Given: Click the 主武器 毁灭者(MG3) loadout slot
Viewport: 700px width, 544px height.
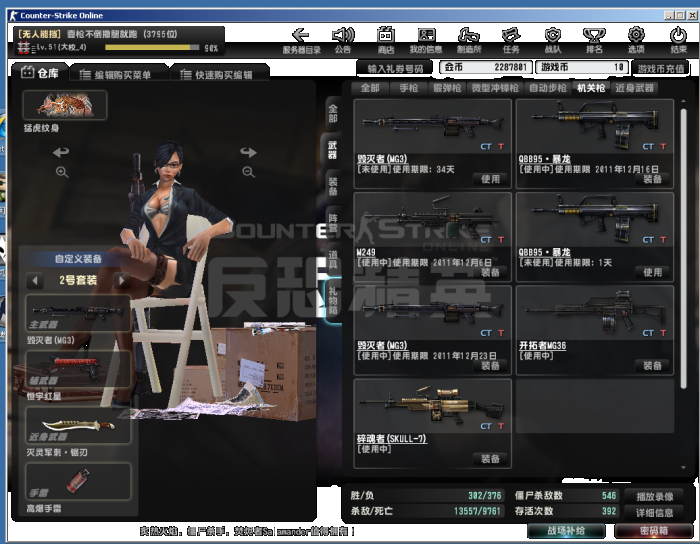Looking at the screenshot, I should click(78, 313).
